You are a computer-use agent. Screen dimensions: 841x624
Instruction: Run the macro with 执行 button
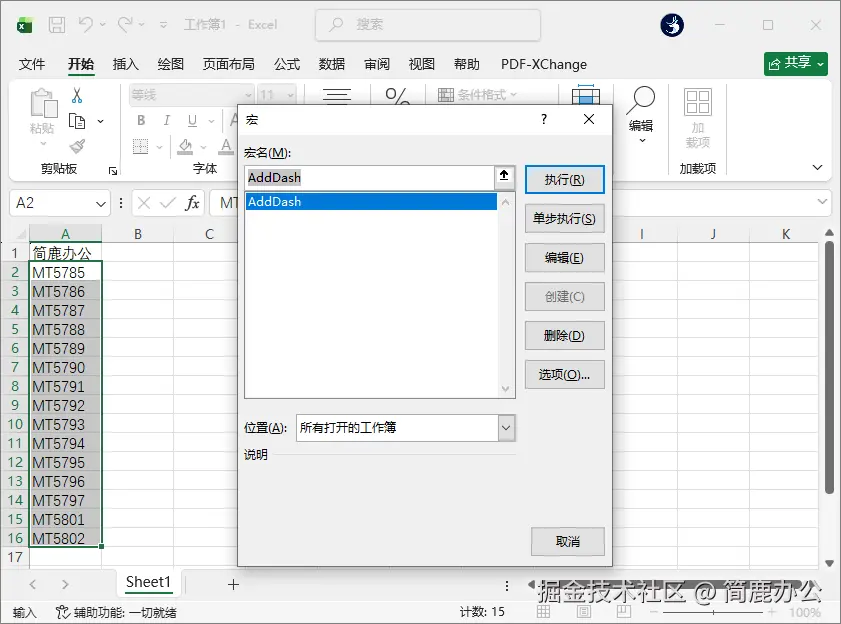[x=566, y=180]
